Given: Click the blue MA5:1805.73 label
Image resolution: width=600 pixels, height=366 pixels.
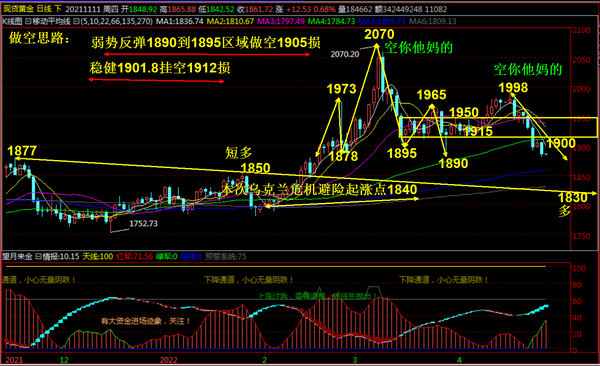Looking at the screenshot, I should pyautogui.click(x=382, y=21).
